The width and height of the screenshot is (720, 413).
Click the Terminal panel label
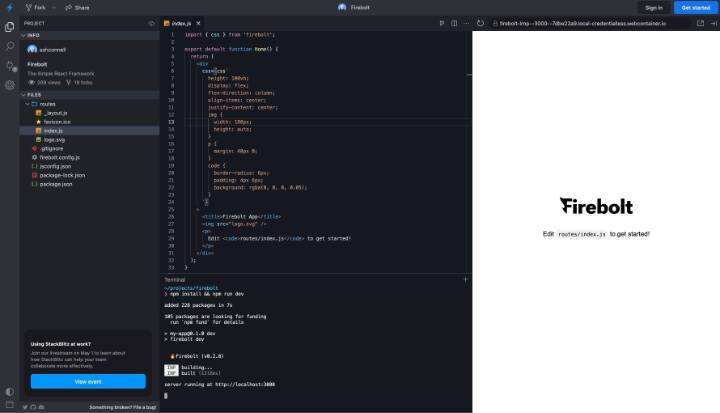coord(175,280)
